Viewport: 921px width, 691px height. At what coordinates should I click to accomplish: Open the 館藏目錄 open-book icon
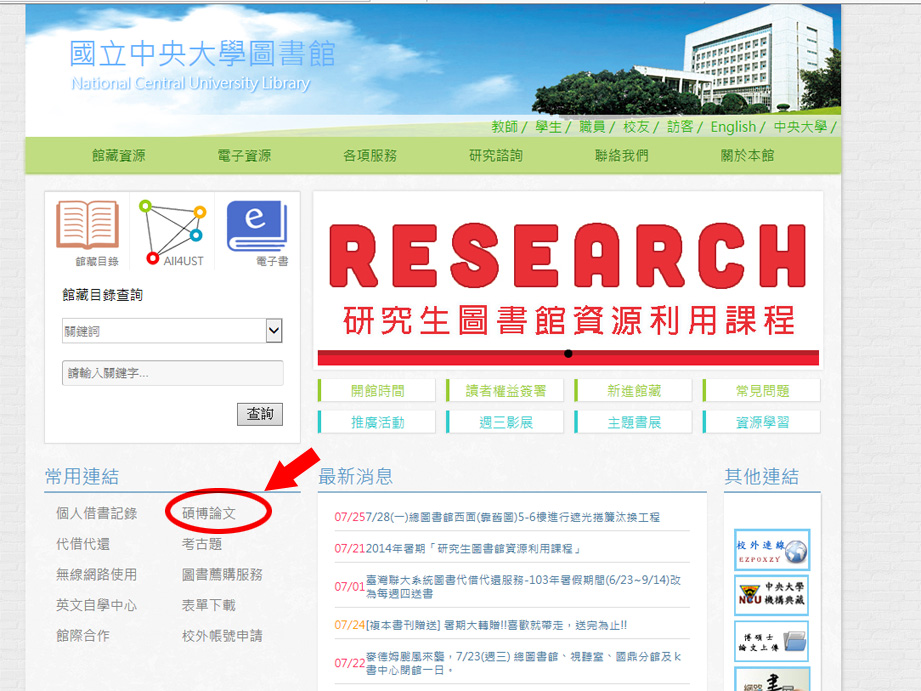(87, 227)
